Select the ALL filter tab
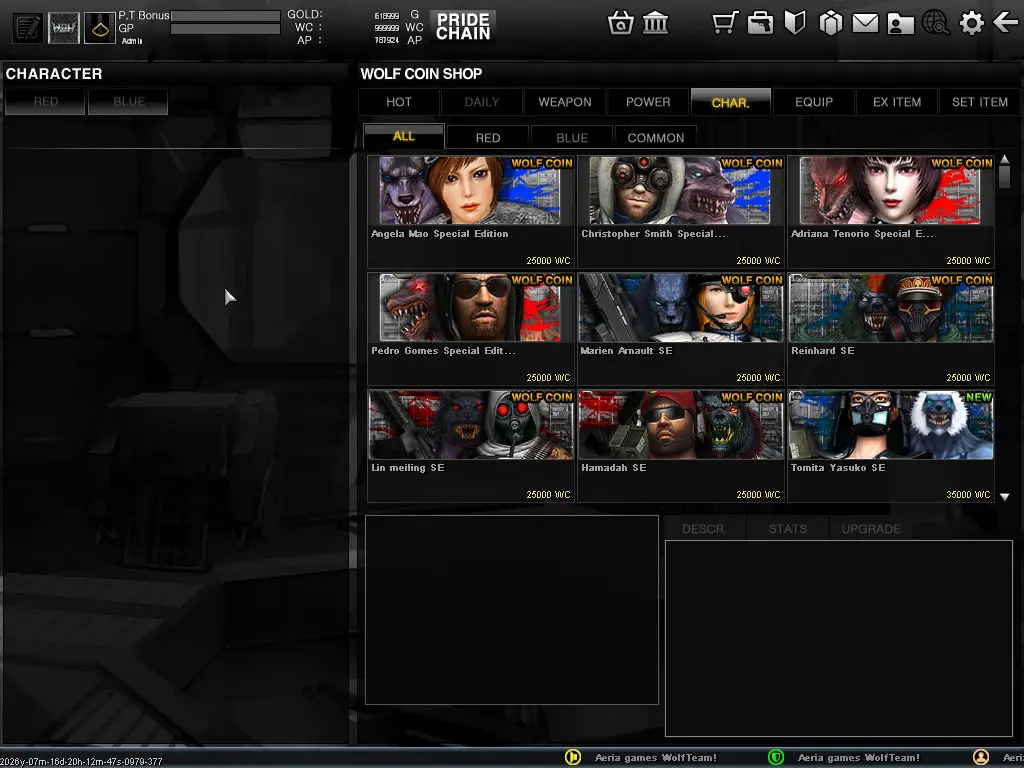The height and width of the screenshot is (768, 1024). coord(404,136)
